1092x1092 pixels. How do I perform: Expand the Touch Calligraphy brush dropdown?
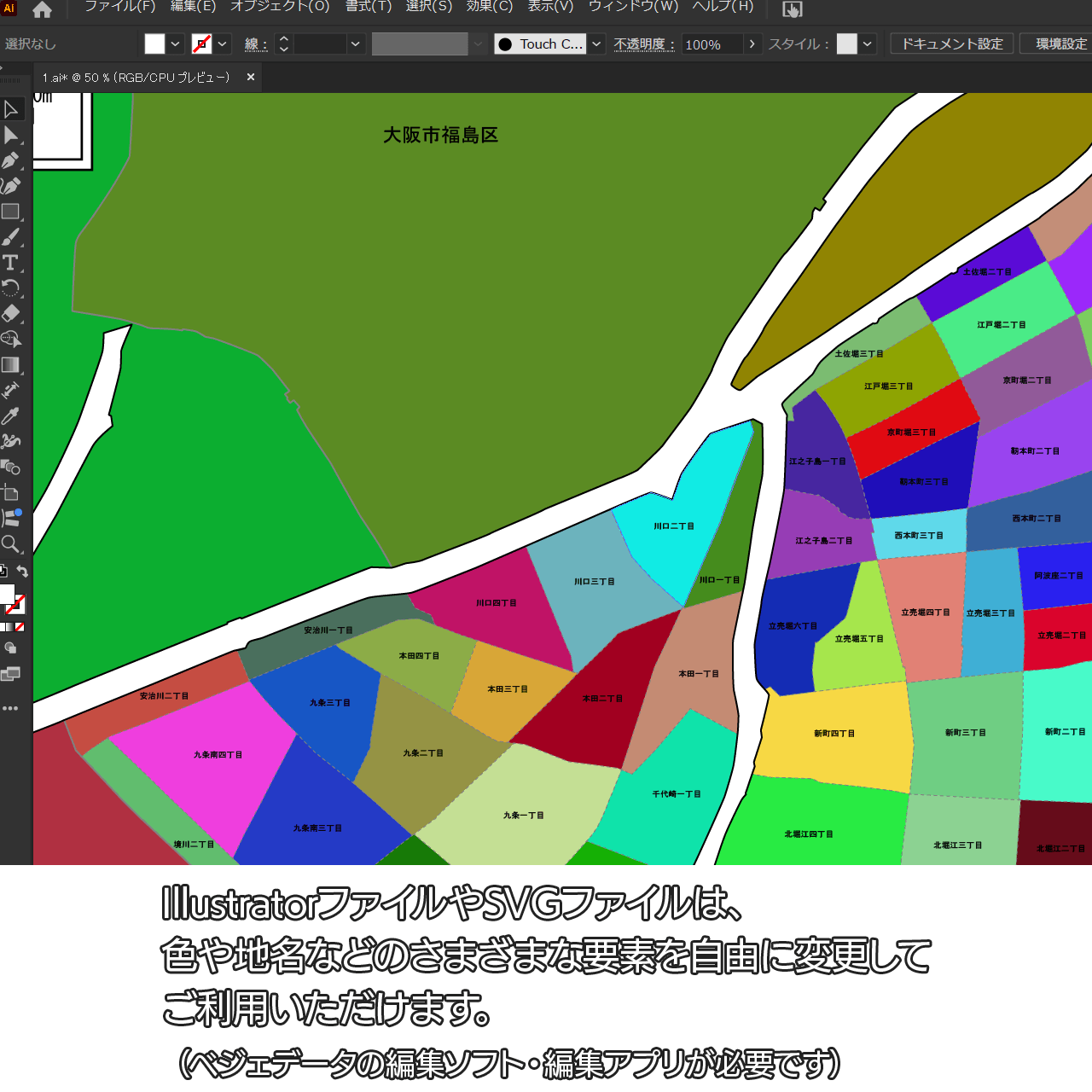[597, 44]
